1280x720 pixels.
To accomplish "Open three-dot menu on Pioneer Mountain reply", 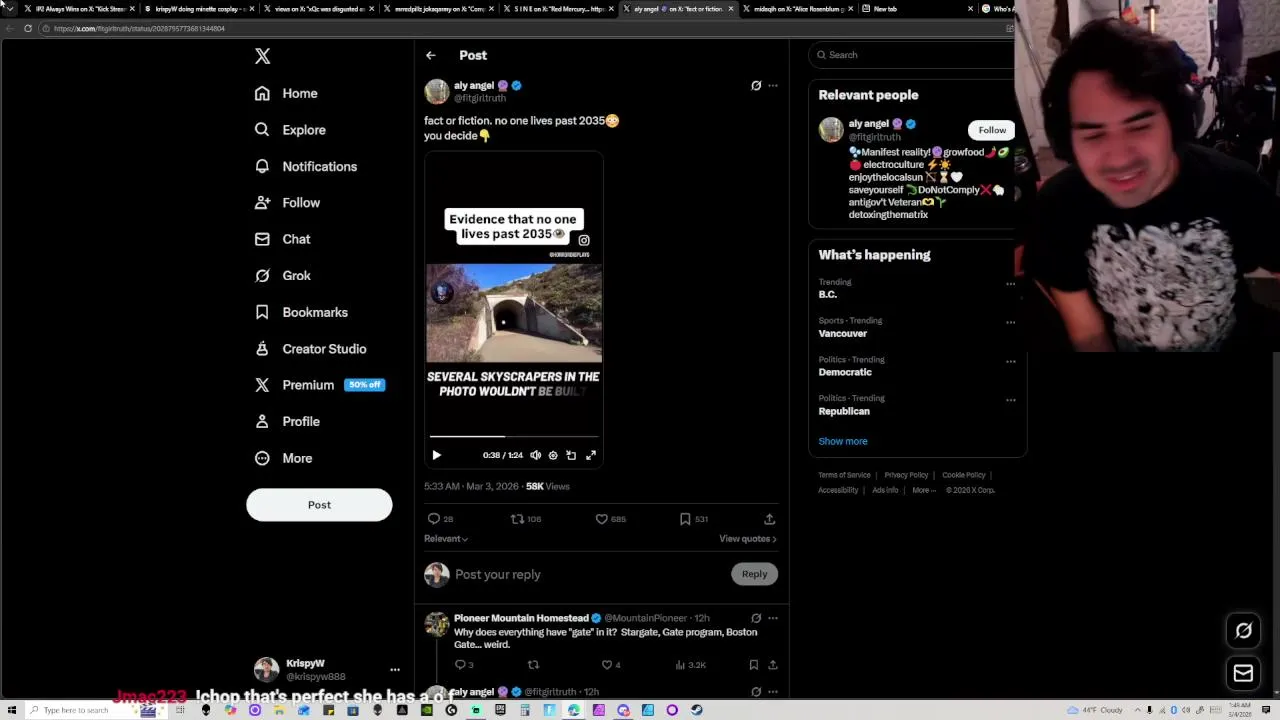I will 772,618.
